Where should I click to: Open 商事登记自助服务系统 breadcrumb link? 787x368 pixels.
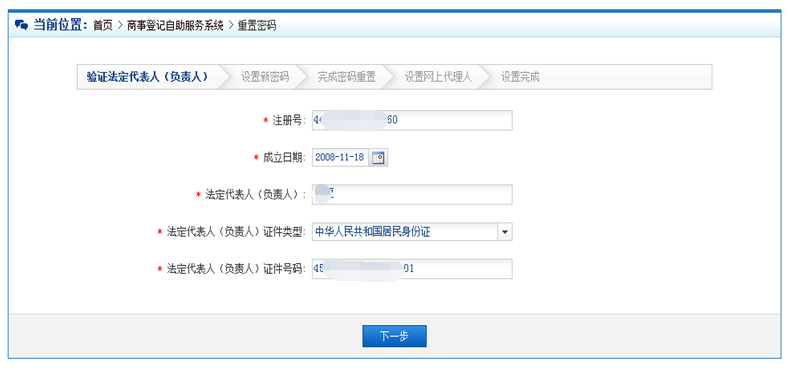pos(175,26)
